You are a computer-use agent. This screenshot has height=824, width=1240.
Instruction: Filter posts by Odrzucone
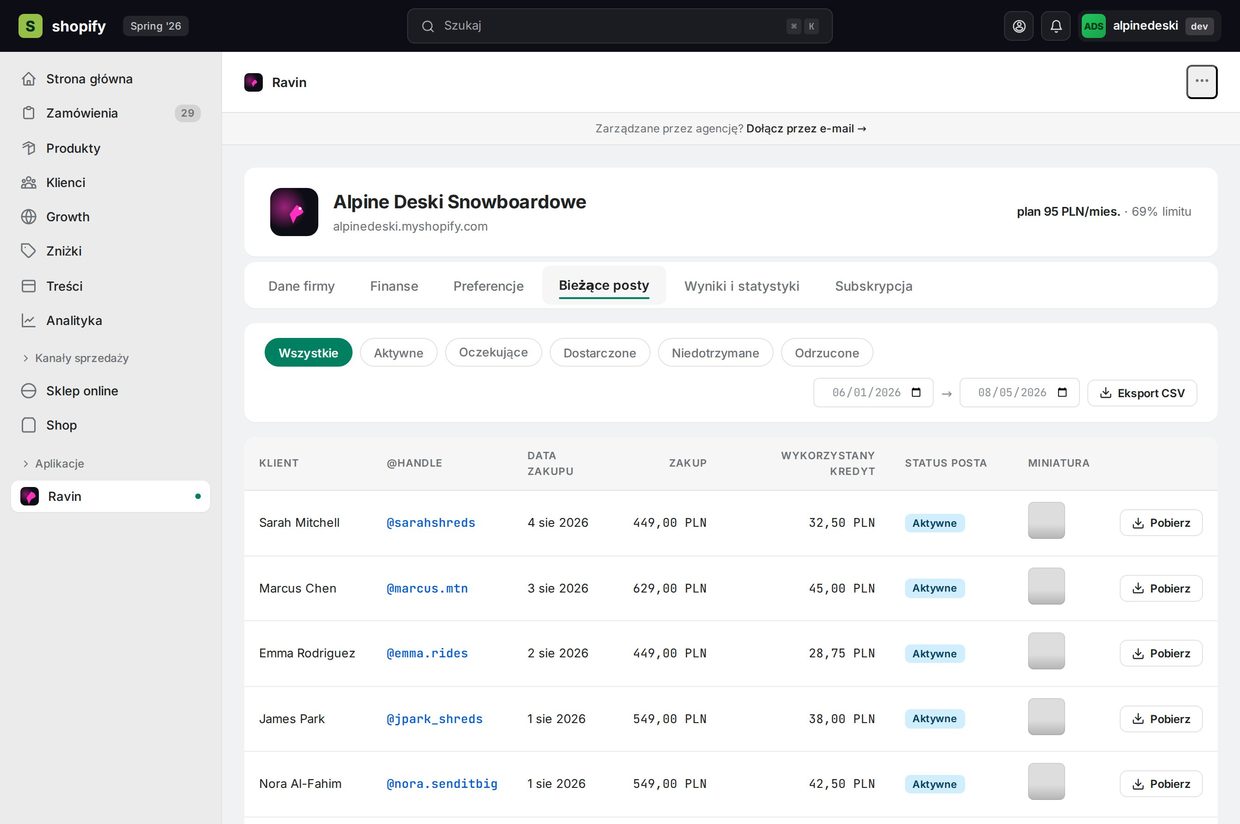click(827, 353)
